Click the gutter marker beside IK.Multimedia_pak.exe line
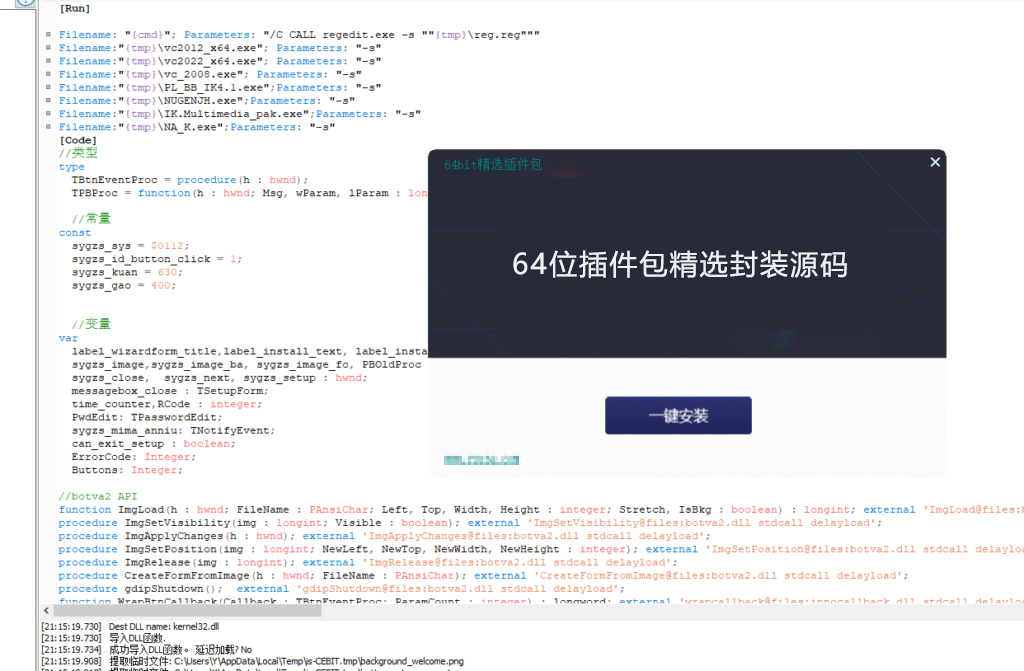The image size is (1024, 671). pyautogui.click(x=48, y=113)
